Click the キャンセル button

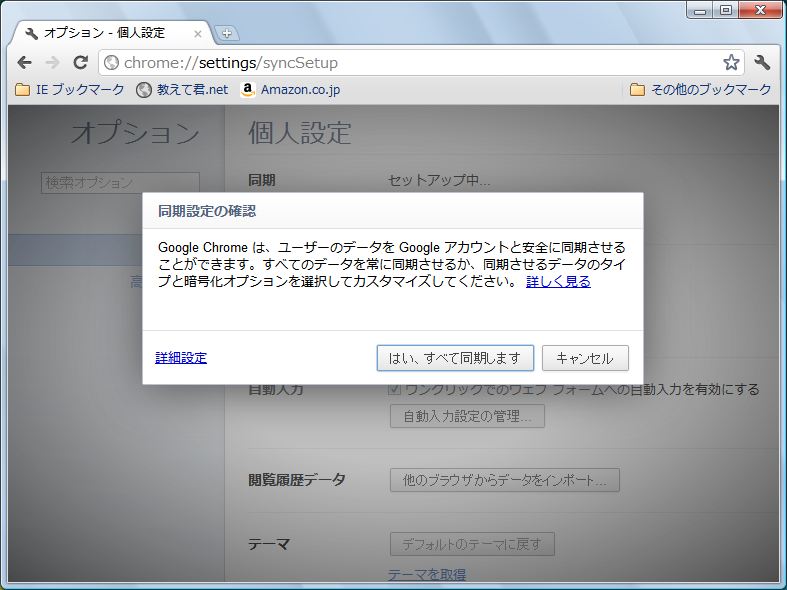585,358
